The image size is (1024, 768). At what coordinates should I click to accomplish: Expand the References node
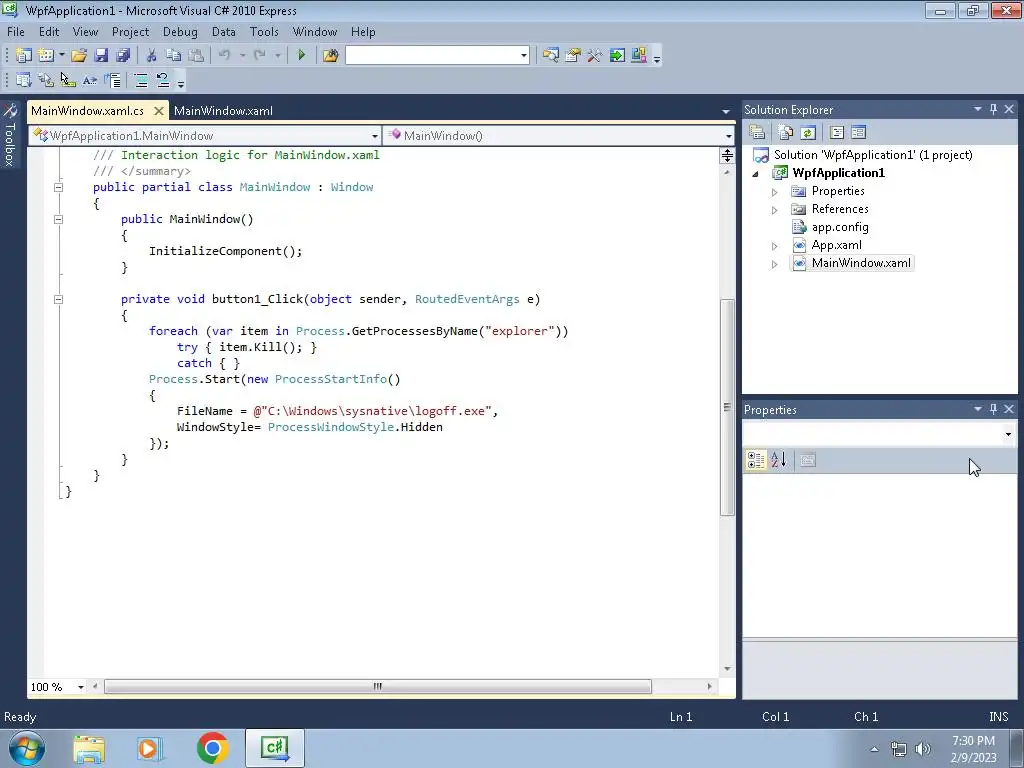click(x=775, y=210)
